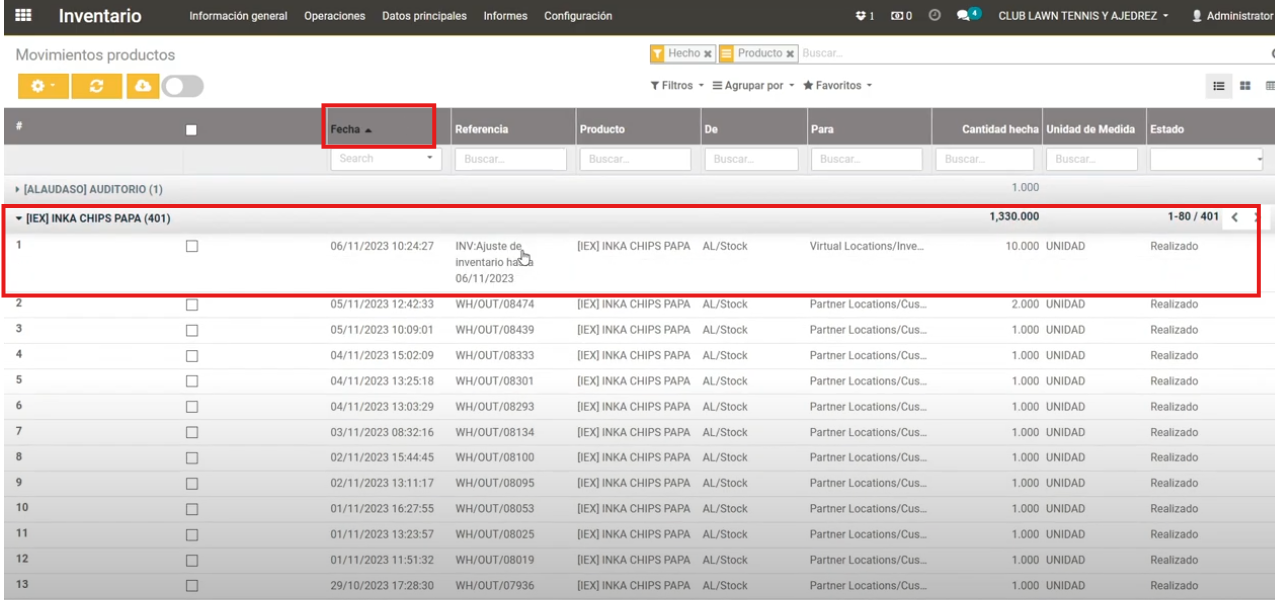Image resolution: width=1275 pixels, height=600 pixels.
Task: Open the conversations icon with badge 4
Action: coord(964,16)
